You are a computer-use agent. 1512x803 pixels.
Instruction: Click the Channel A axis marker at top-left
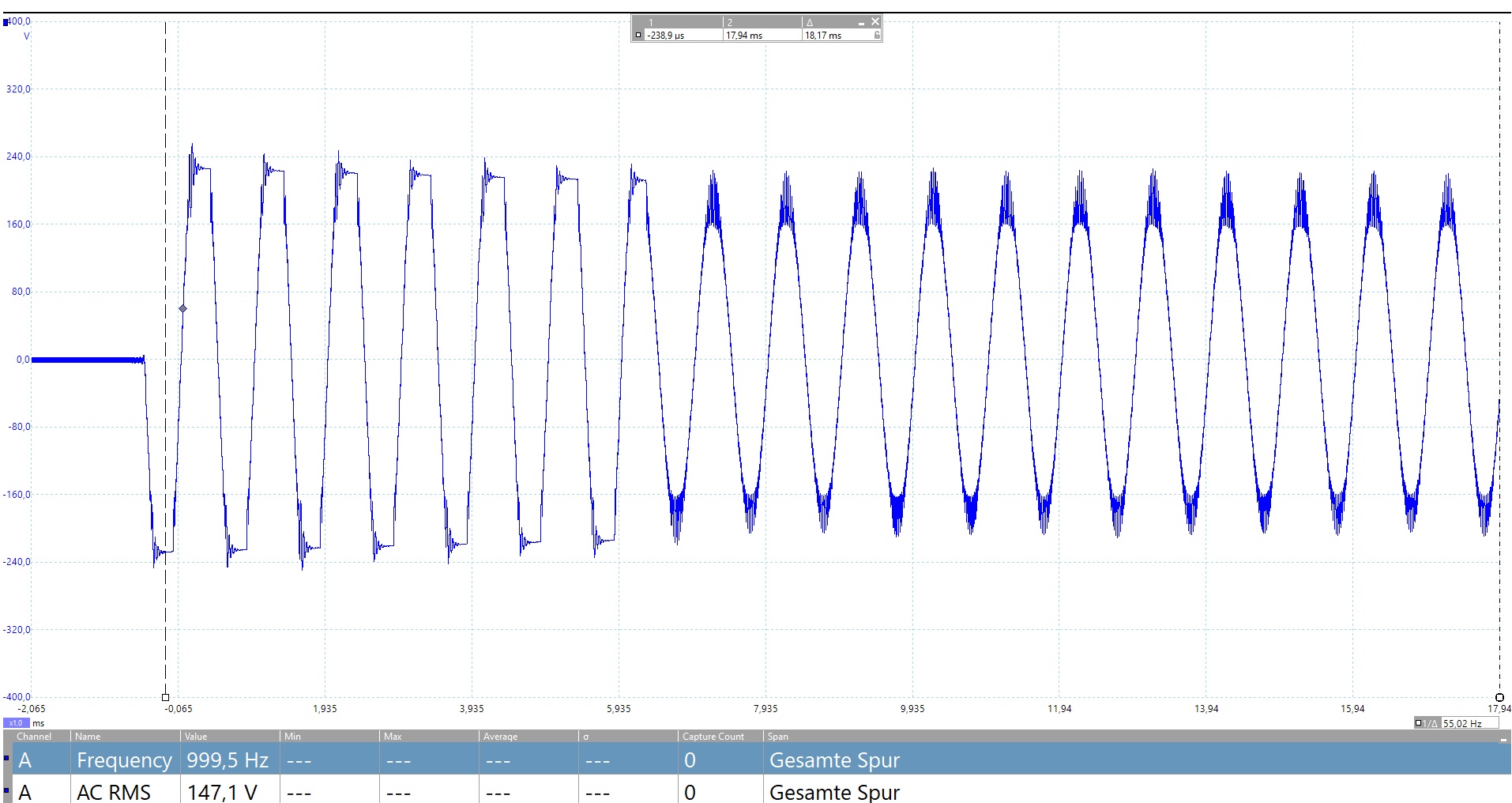6,22
